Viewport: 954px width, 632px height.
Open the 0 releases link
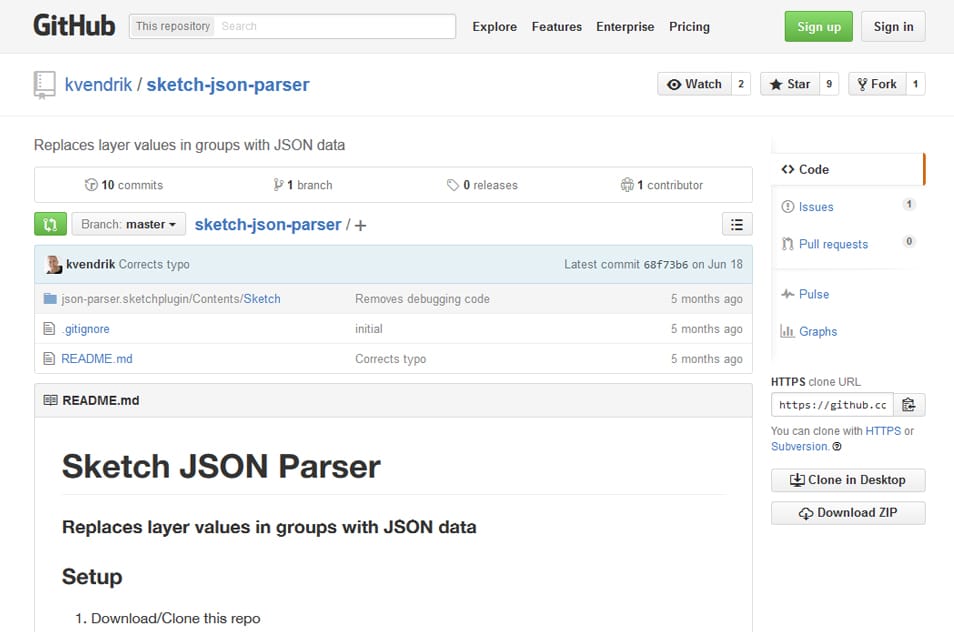point(482,185)
